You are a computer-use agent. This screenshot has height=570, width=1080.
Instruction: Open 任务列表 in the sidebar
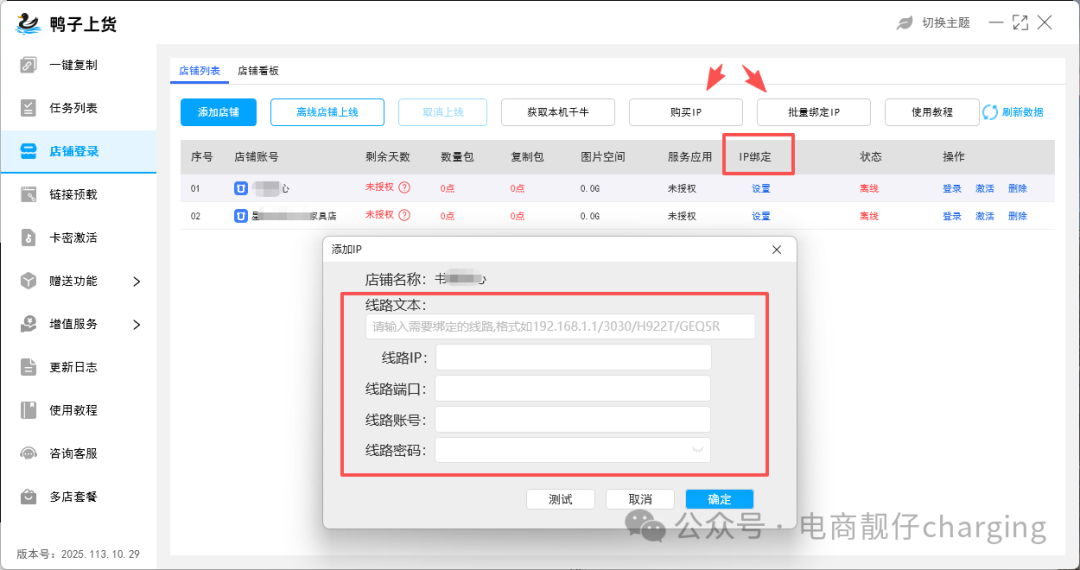74,108
